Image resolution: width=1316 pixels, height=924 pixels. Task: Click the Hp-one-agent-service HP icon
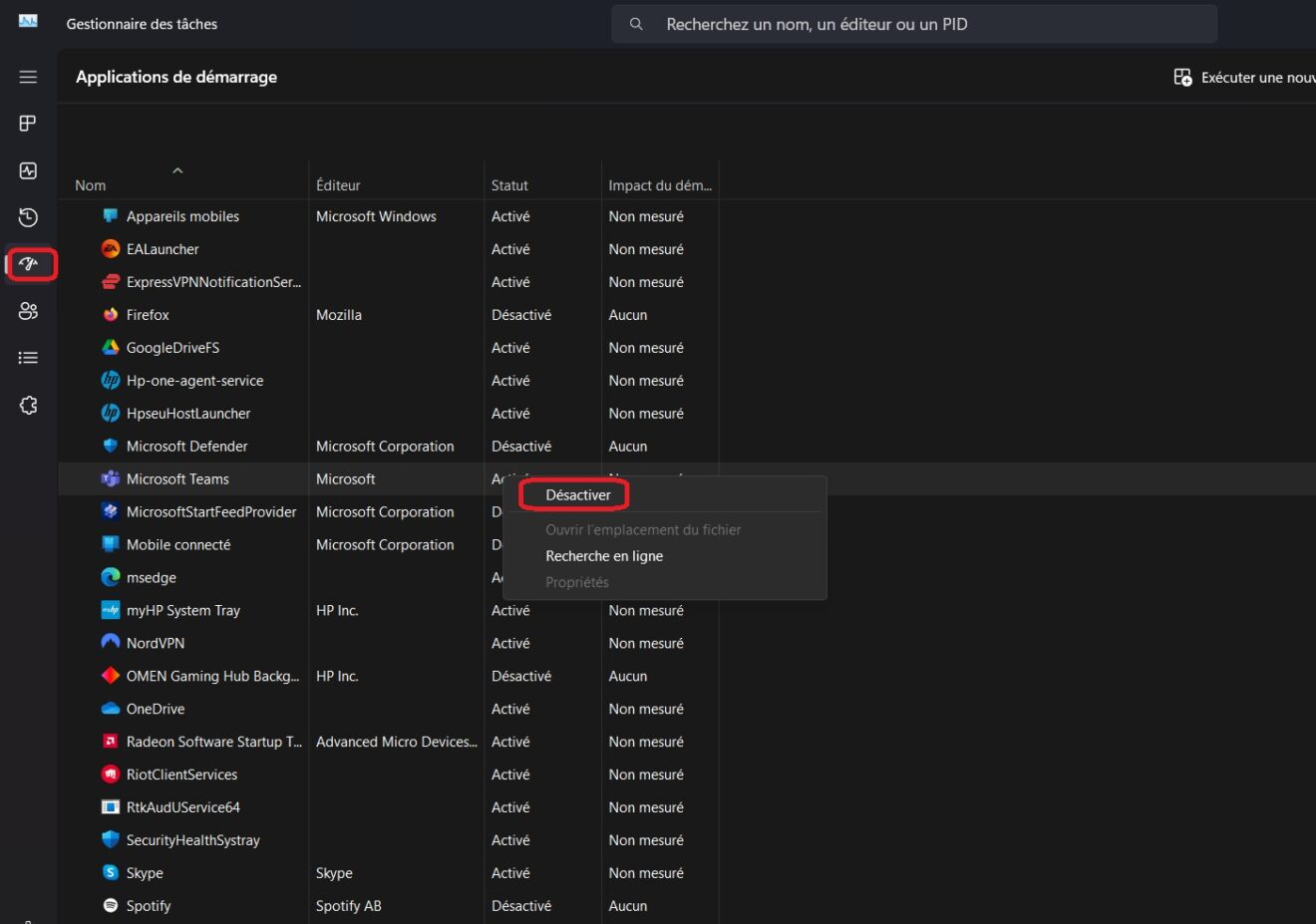click(111, 381)
